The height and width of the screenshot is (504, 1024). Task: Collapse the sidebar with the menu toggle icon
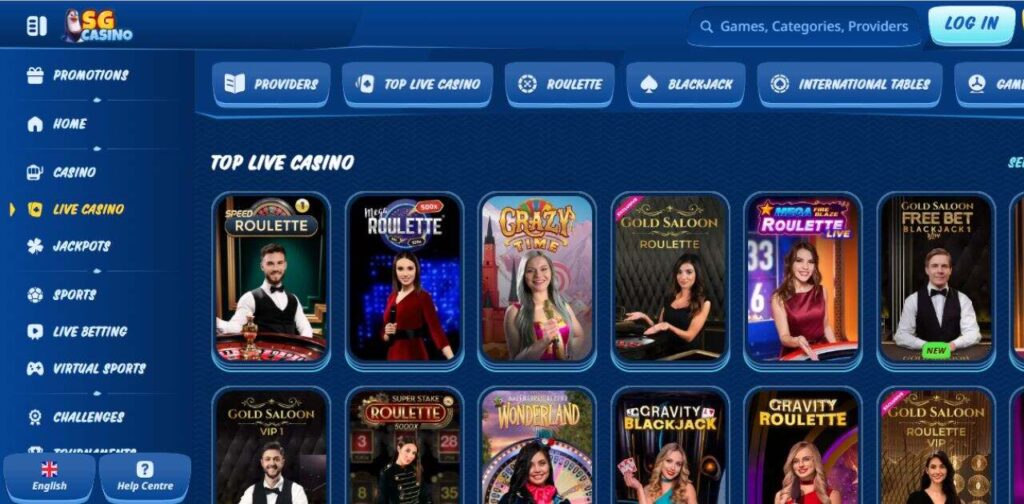tap(37, 26)
